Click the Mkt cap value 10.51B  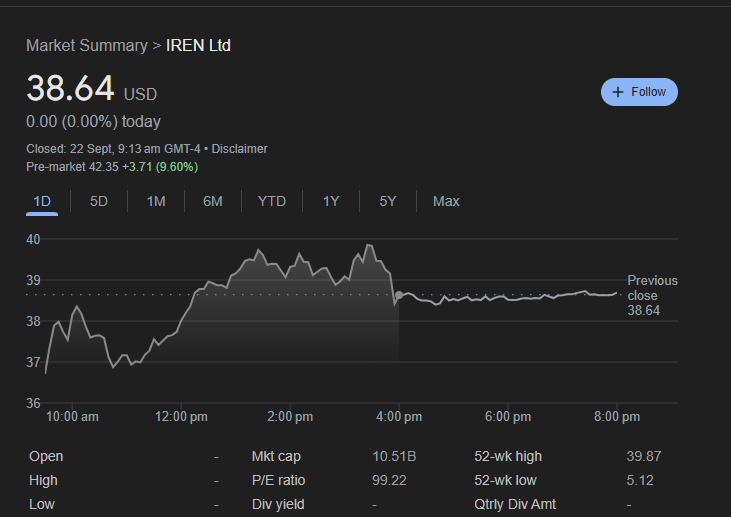coord(394,456)
